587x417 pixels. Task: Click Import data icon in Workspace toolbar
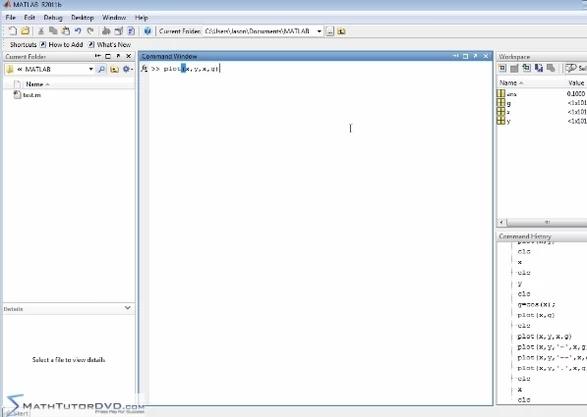coord(527,68)
